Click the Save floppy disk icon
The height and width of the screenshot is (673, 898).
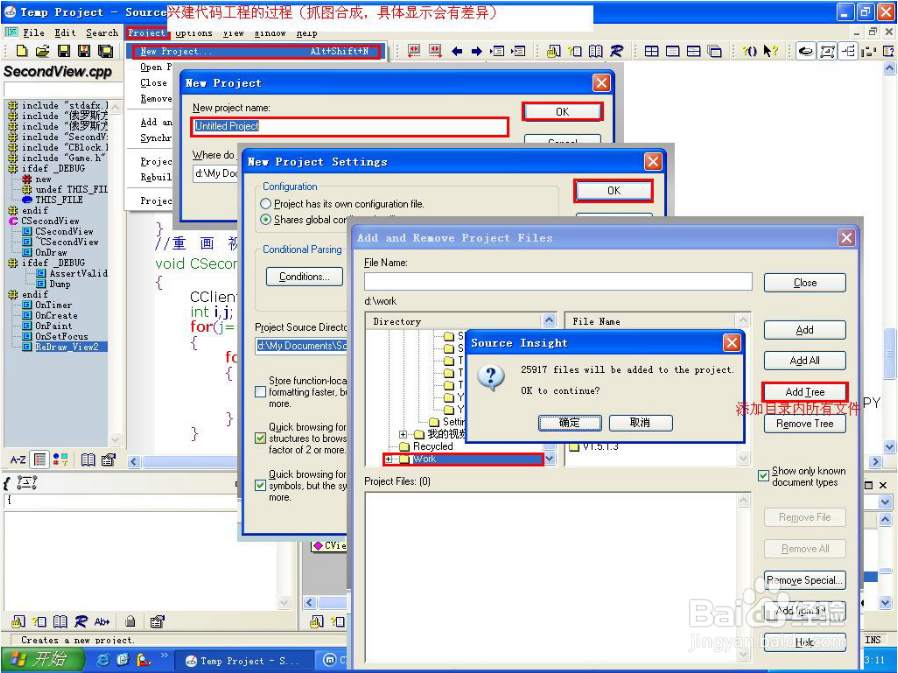pos(64,52)
